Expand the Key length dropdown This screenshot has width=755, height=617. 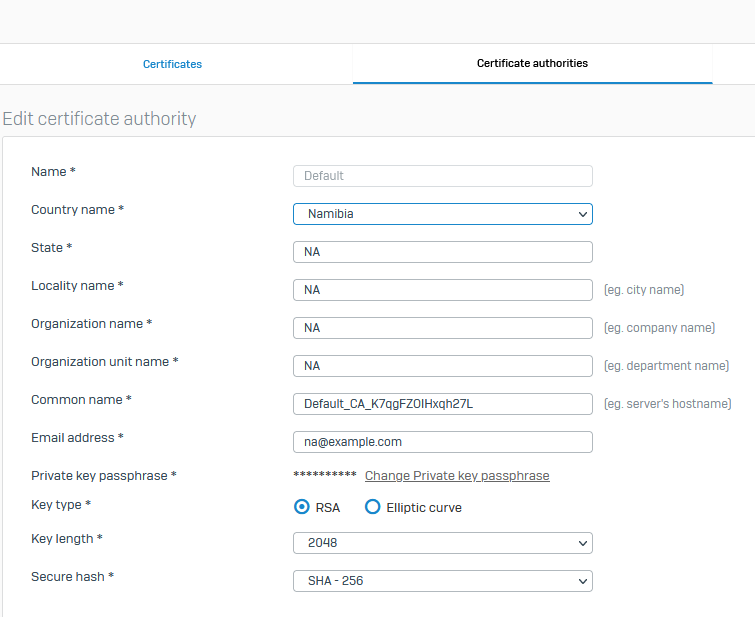[443, 543]
